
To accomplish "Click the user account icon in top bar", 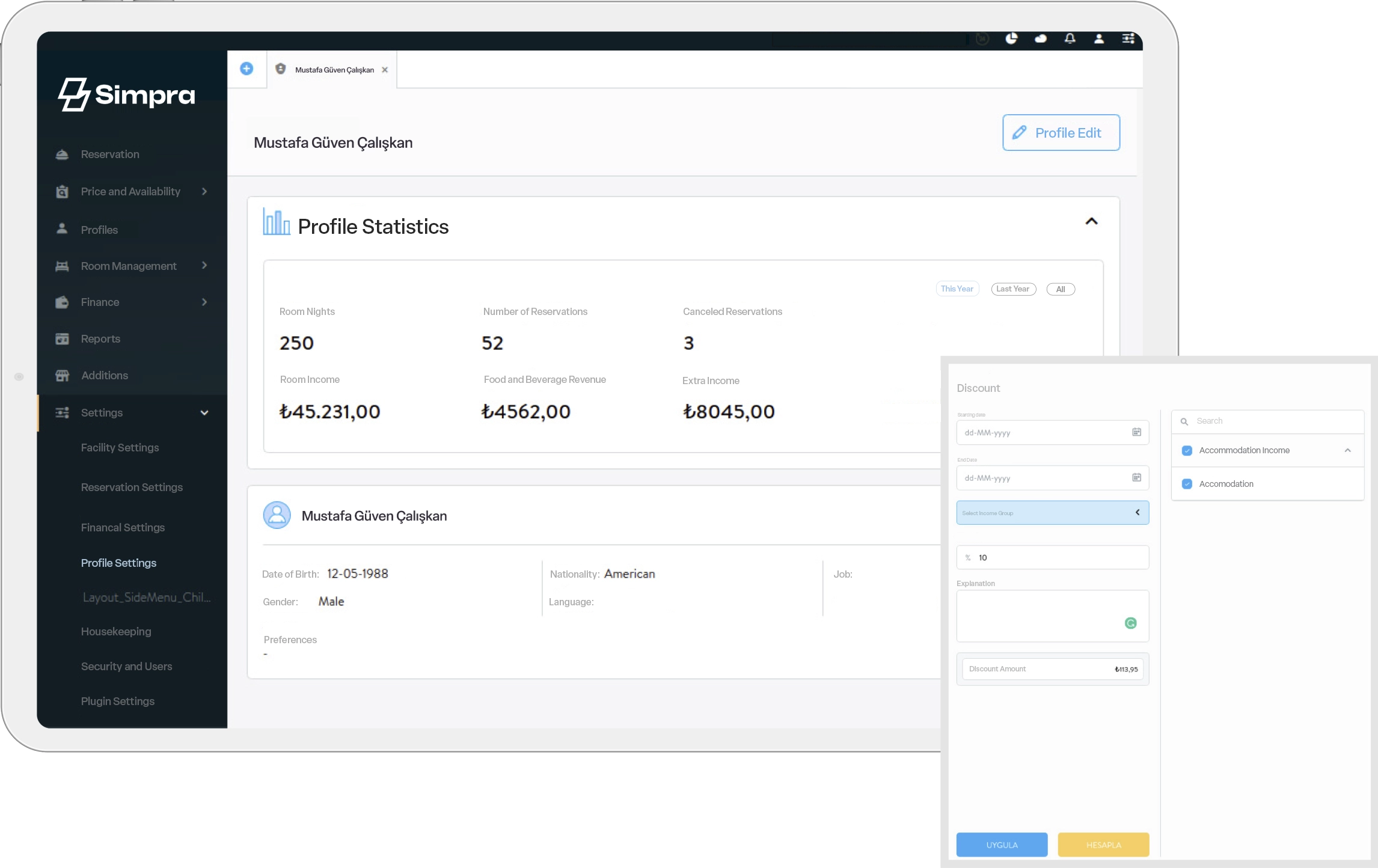I will coord(1099,39).
